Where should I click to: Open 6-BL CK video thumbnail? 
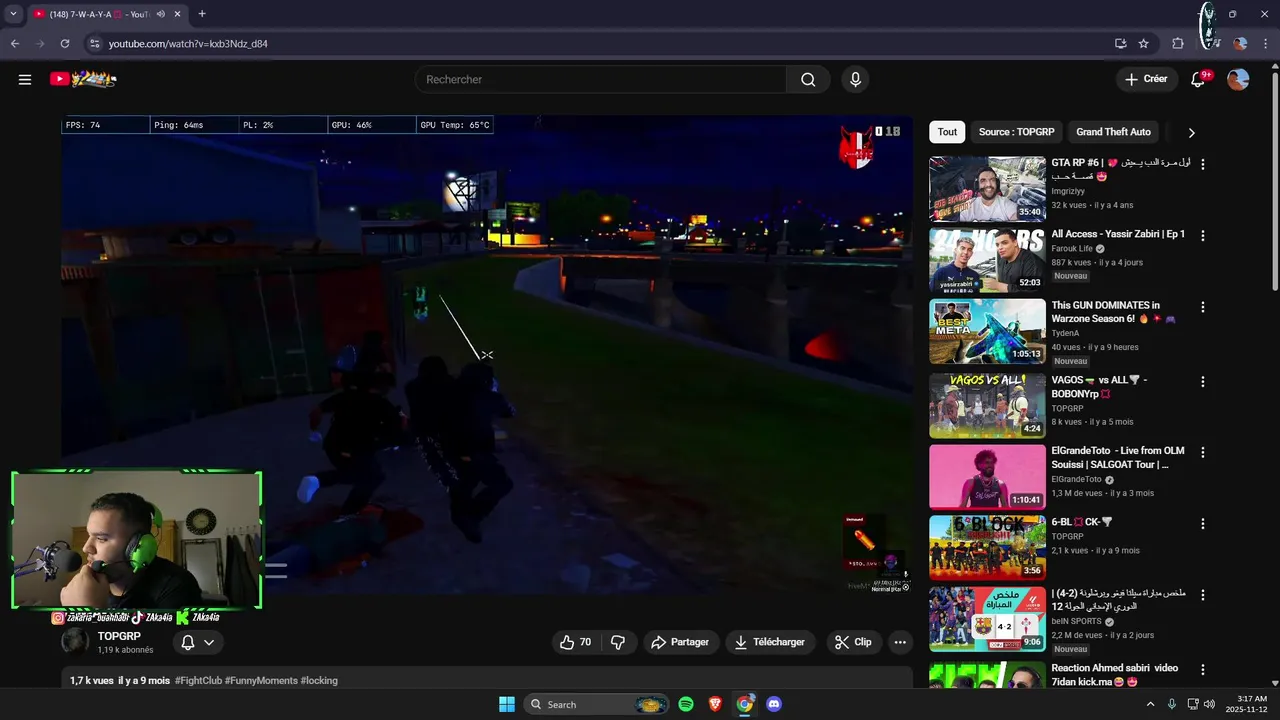click(987, 548)
